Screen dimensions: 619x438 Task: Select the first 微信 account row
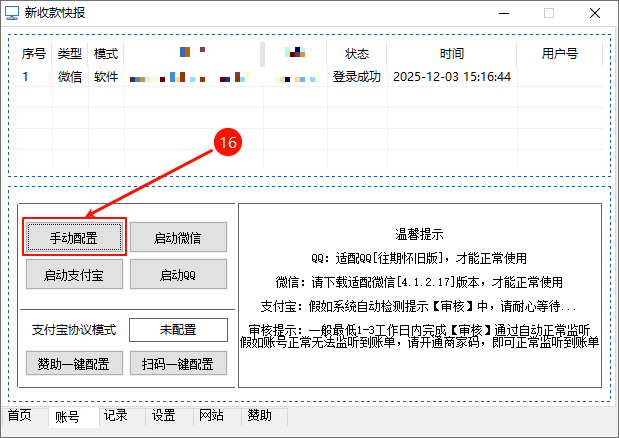click(x=70, y=76)
